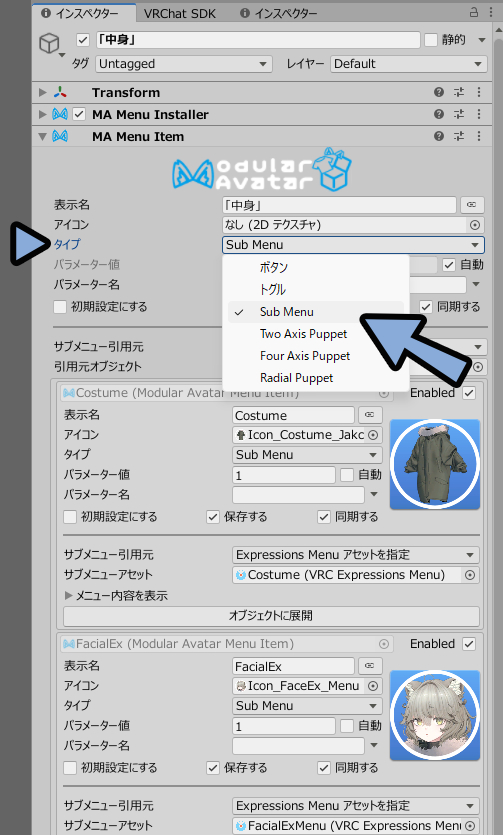The image size is (503, 835).
Task: Switch to the VRChat SDK tab
Action: [180, 13]
